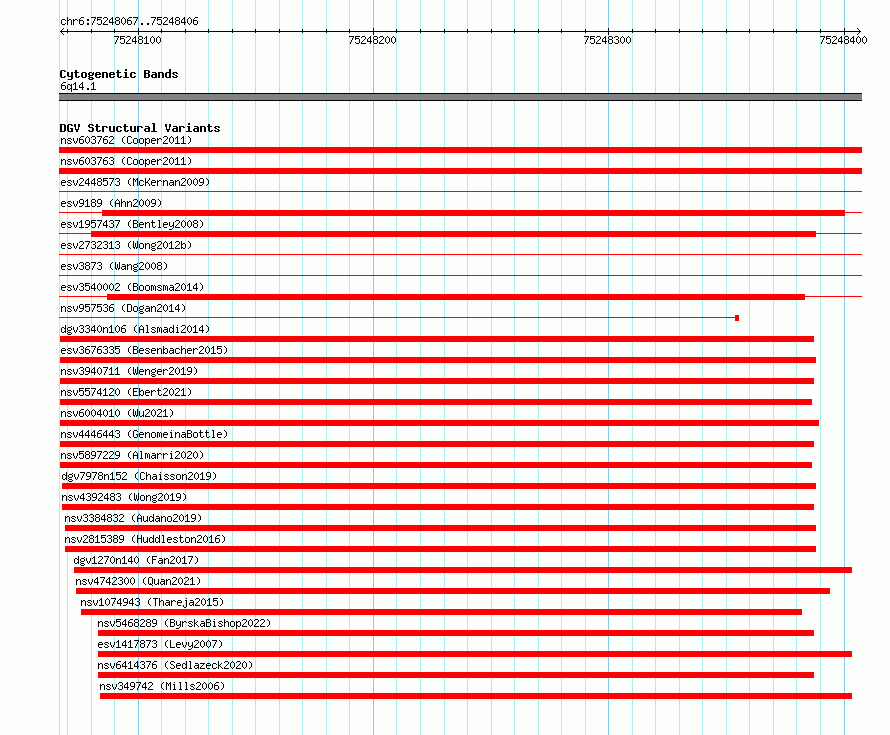
Task: Select nsv4446443 (GenomeinaBottle) label
Action: (144, 434)
